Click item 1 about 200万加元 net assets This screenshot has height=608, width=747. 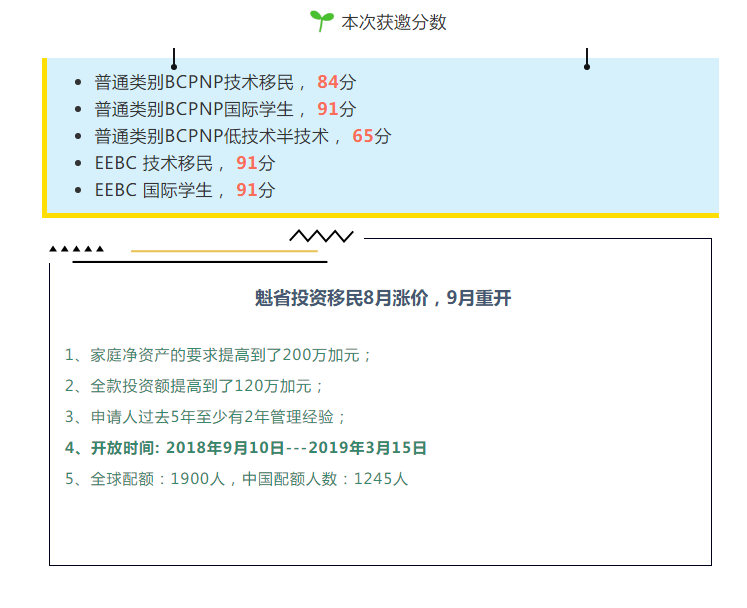(218, 355)
